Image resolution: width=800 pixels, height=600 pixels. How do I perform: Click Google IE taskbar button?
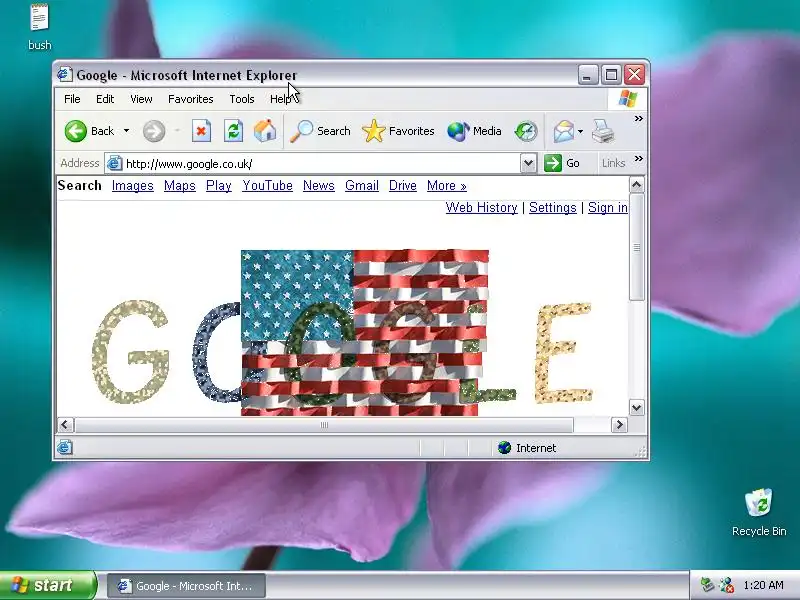pos(186,586)
